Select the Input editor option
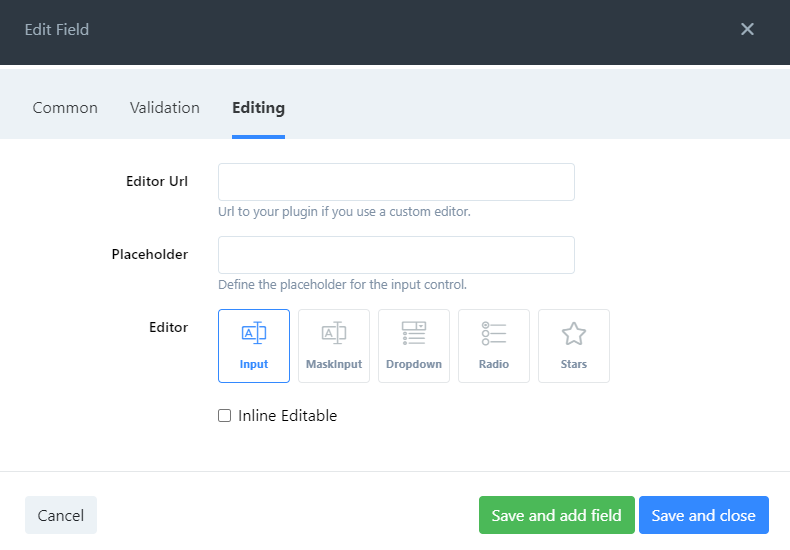This screenshot has height=550, width=790. 254,346
